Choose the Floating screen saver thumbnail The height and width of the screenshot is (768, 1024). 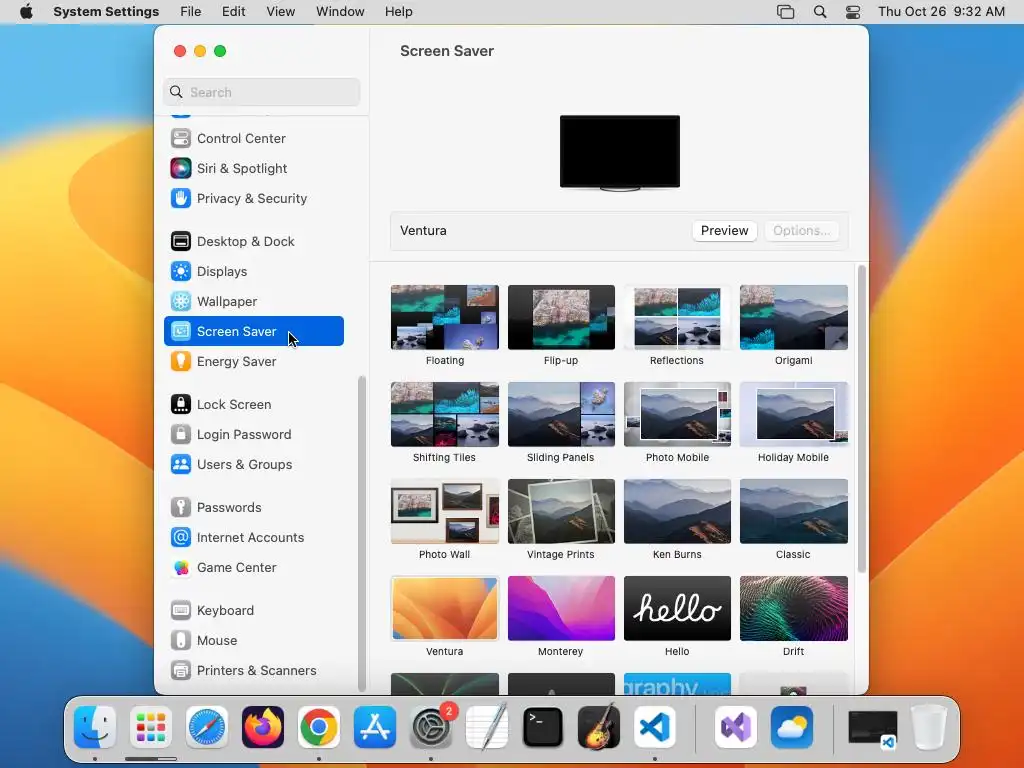(445, 317)
